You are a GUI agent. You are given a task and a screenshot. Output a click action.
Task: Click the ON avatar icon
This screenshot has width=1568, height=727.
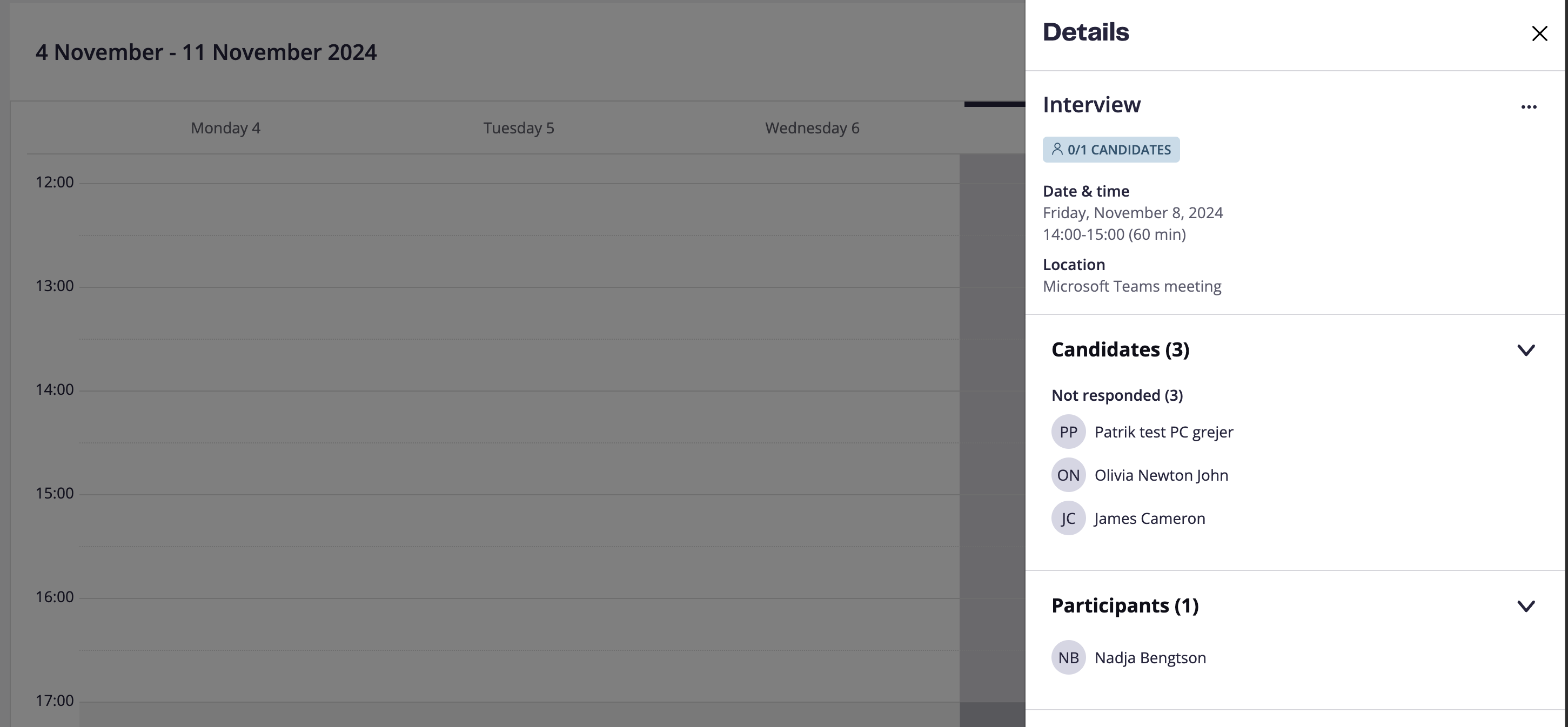click(1068, 475)
